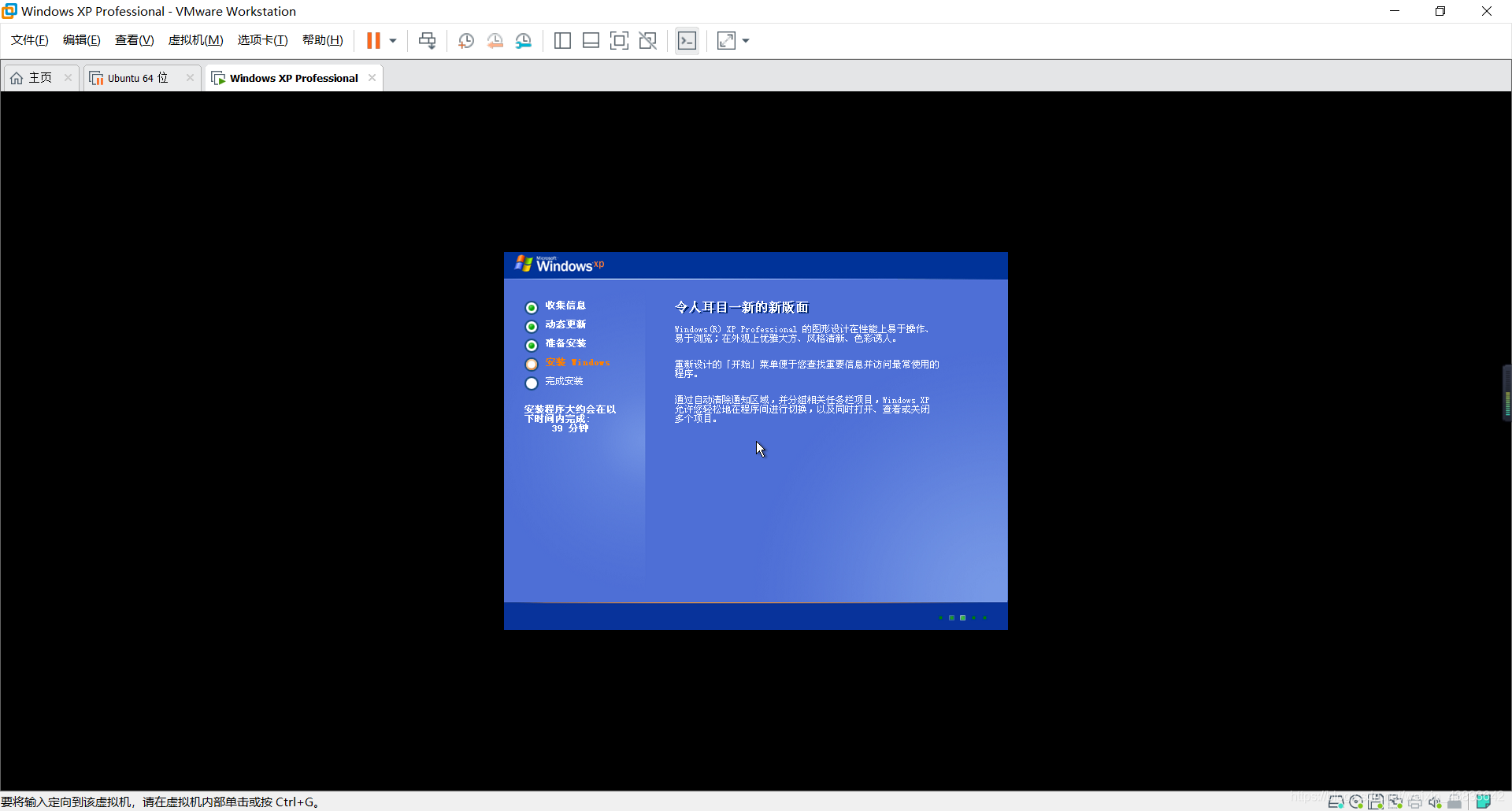Click the send Ctrl+Alt+Del icon
The width and height of the screenshot is (1512, 811).
point(427,41)
